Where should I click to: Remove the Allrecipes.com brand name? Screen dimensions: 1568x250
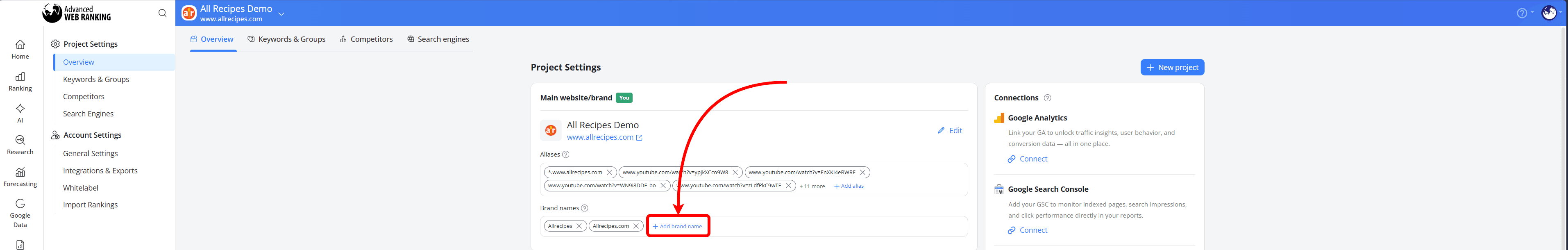tap(636, 226)
